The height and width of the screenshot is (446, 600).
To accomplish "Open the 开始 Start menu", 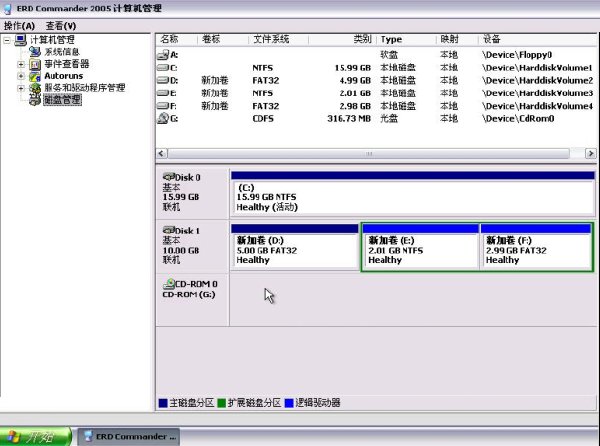I will 35,436.
